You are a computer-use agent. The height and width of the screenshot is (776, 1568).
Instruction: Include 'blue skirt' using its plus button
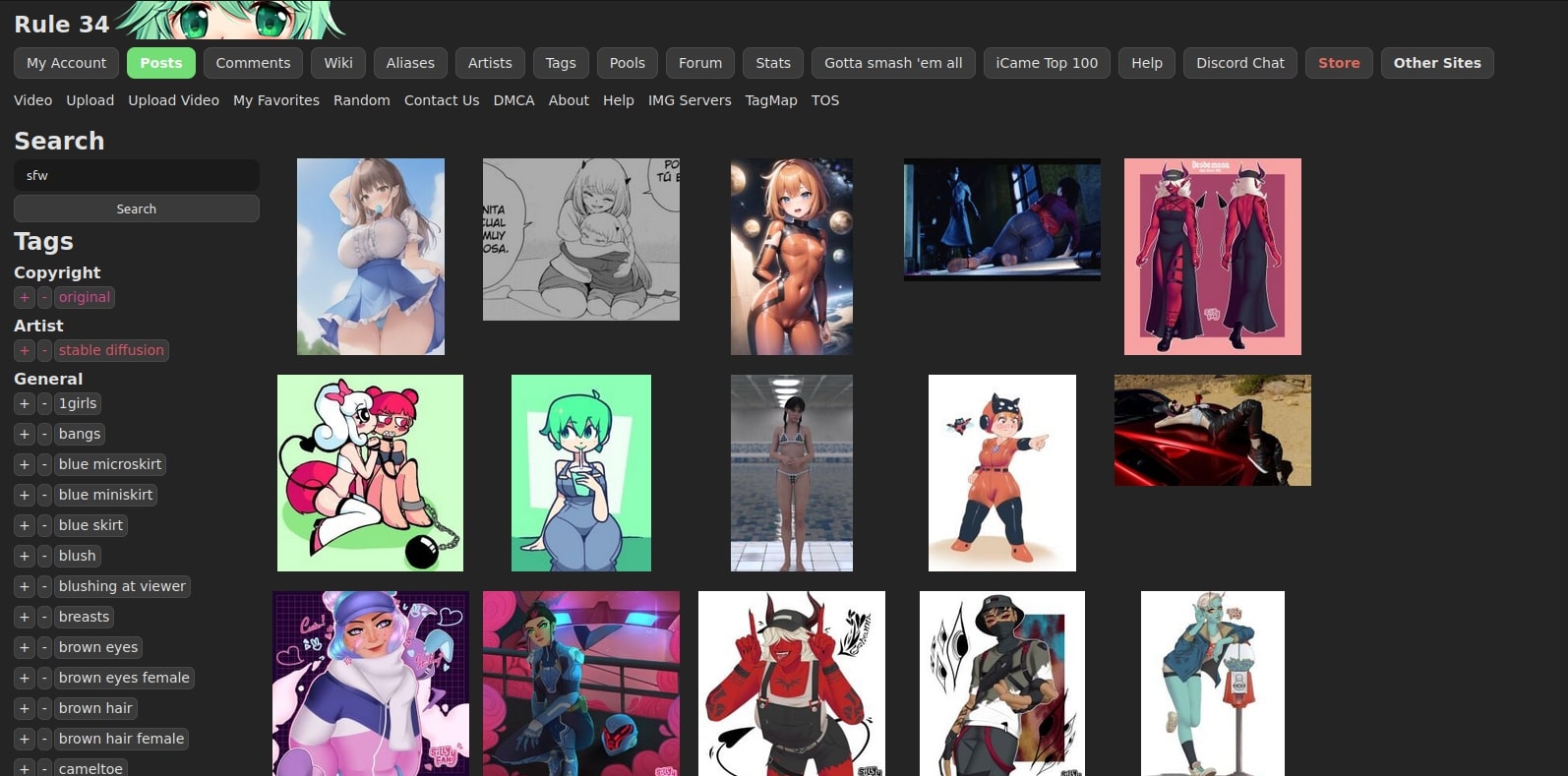pos(25,525)
